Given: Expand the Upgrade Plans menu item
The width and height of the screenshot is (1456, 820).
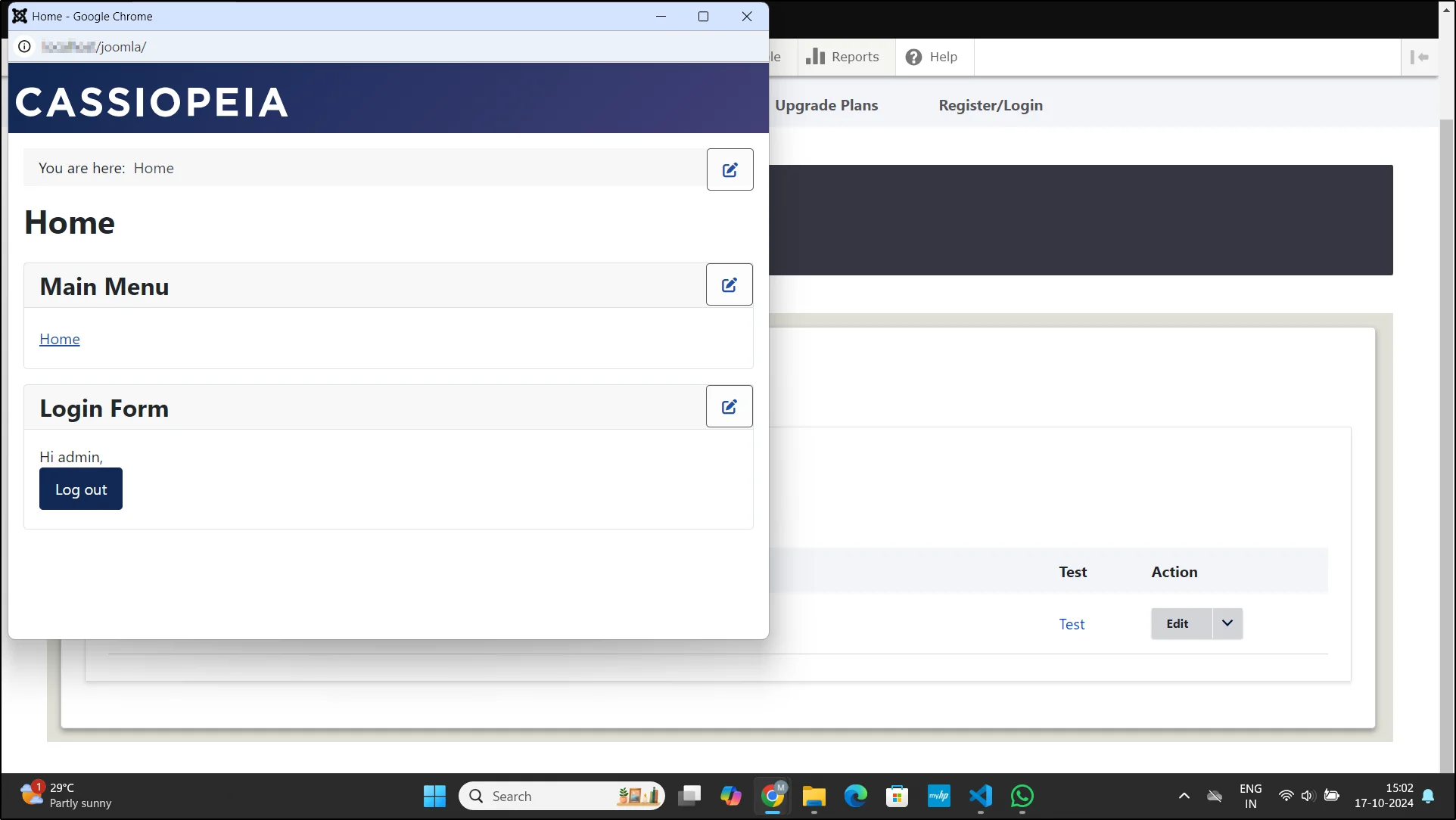Looking at the screenshot, I should coord(826,105).
